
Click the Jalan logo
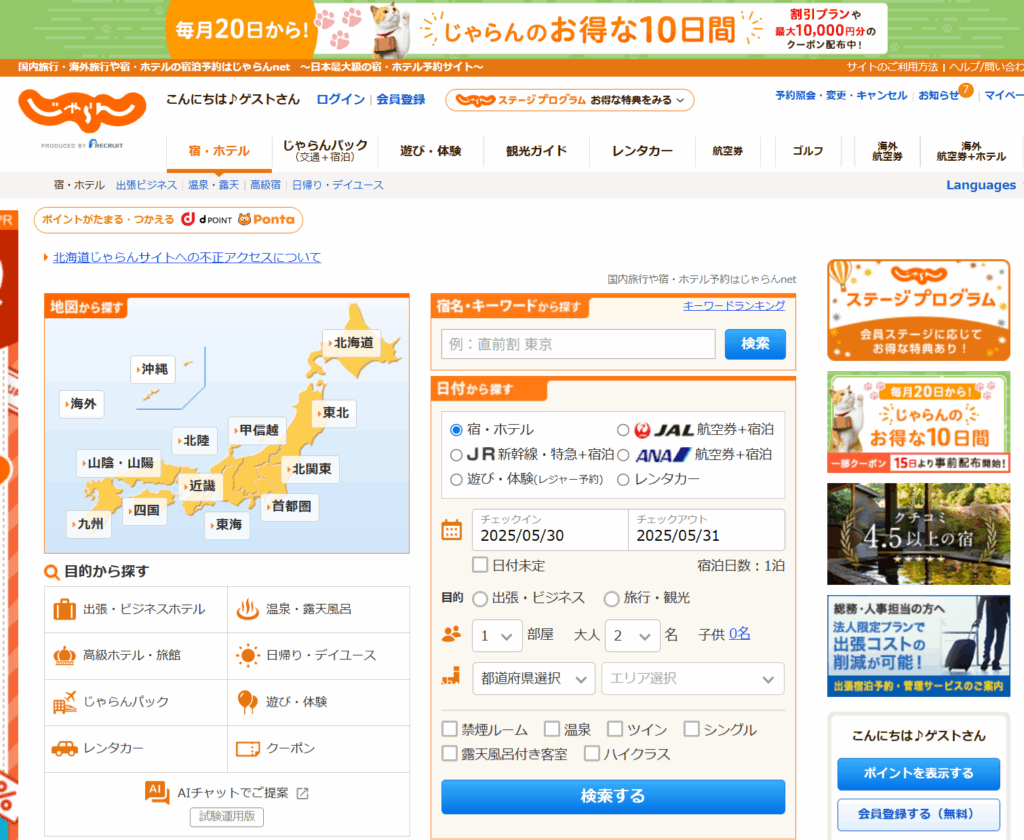82,112
